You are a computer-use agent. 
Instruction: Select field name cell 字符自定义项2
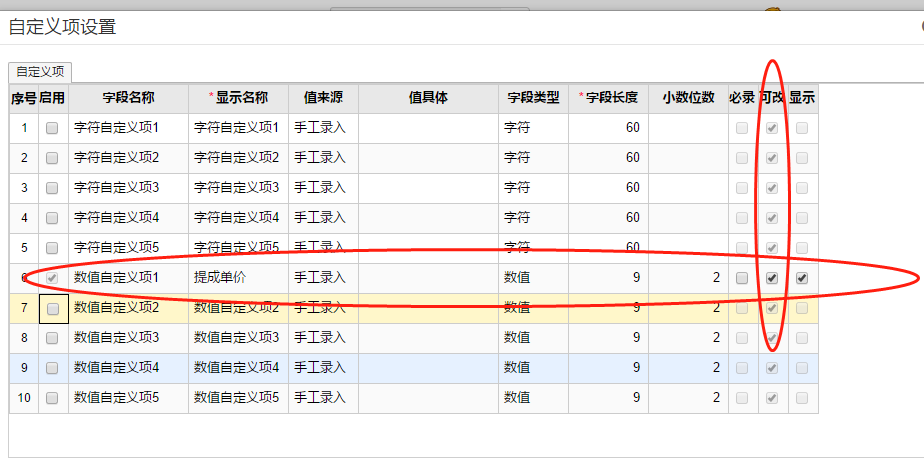tap(128, 158)
